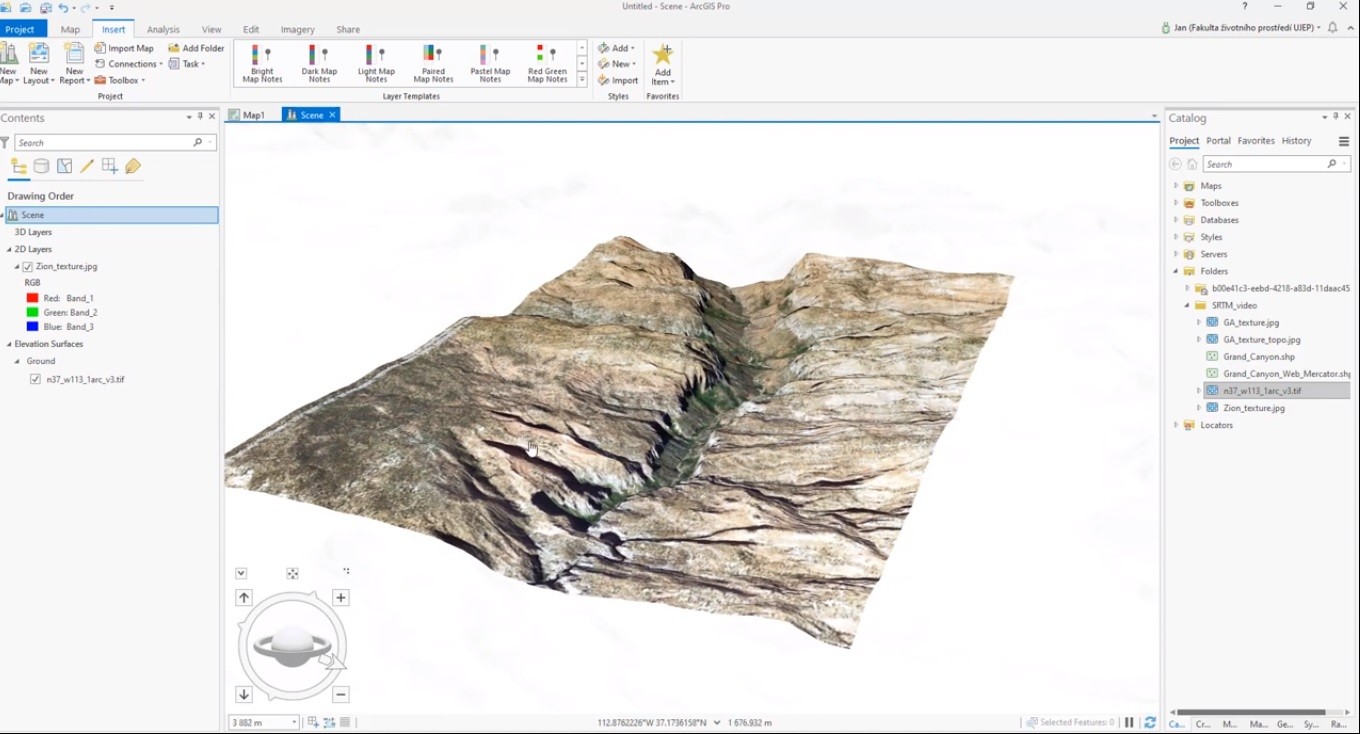1360x734 pixels.
Task: Switch to the Map ribbon tab
Action: click(70, 30)
